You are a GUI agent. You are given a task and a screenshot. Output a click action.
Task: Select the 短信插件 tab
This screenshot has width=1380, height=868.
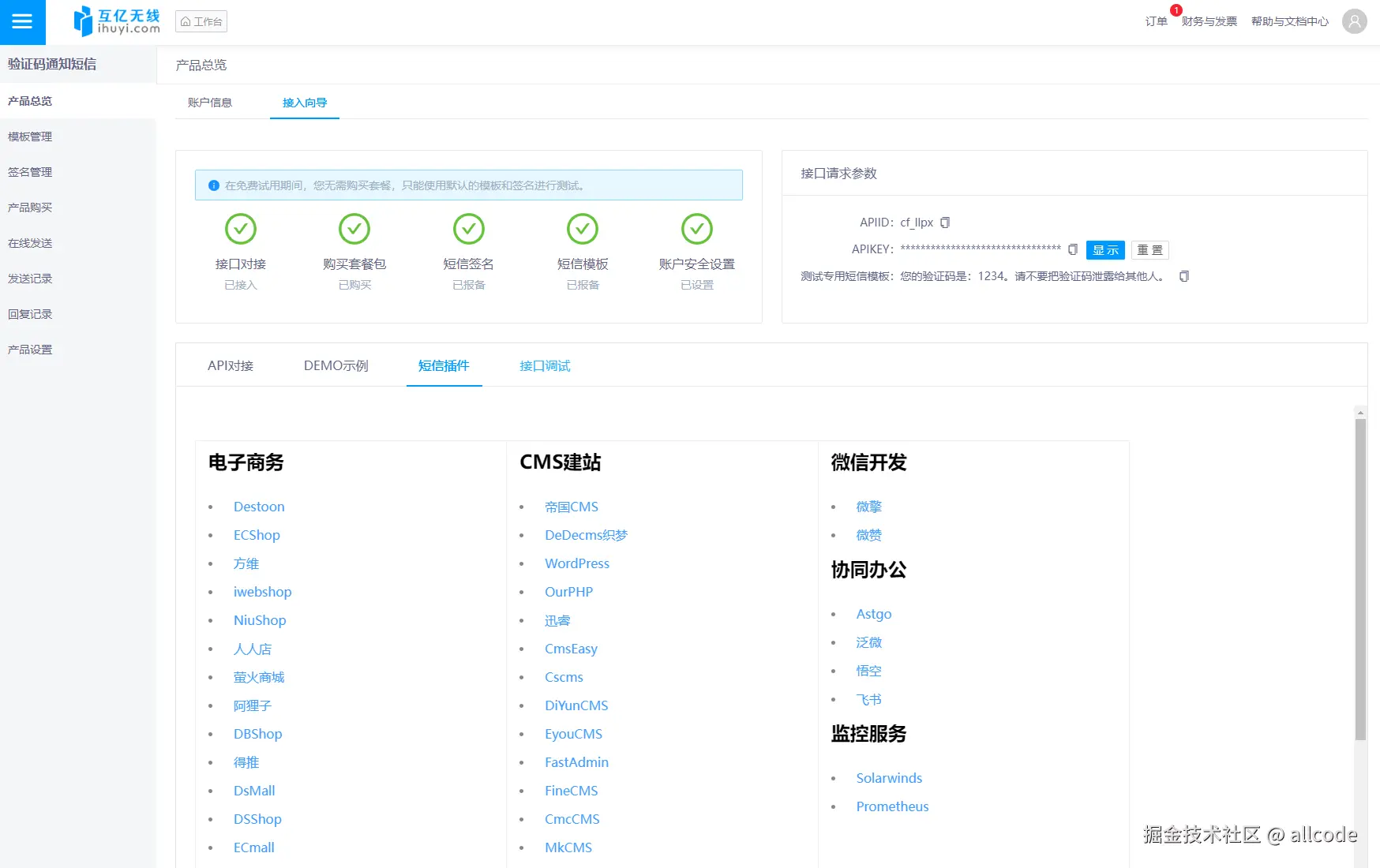click(x=444, y=365)
